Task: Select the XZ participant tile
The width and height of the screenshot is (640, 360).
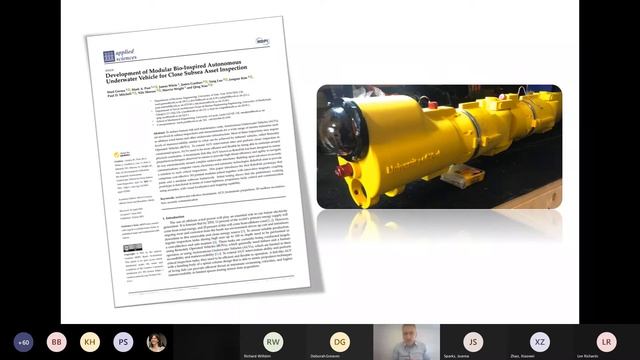Action: click(540, 342)
